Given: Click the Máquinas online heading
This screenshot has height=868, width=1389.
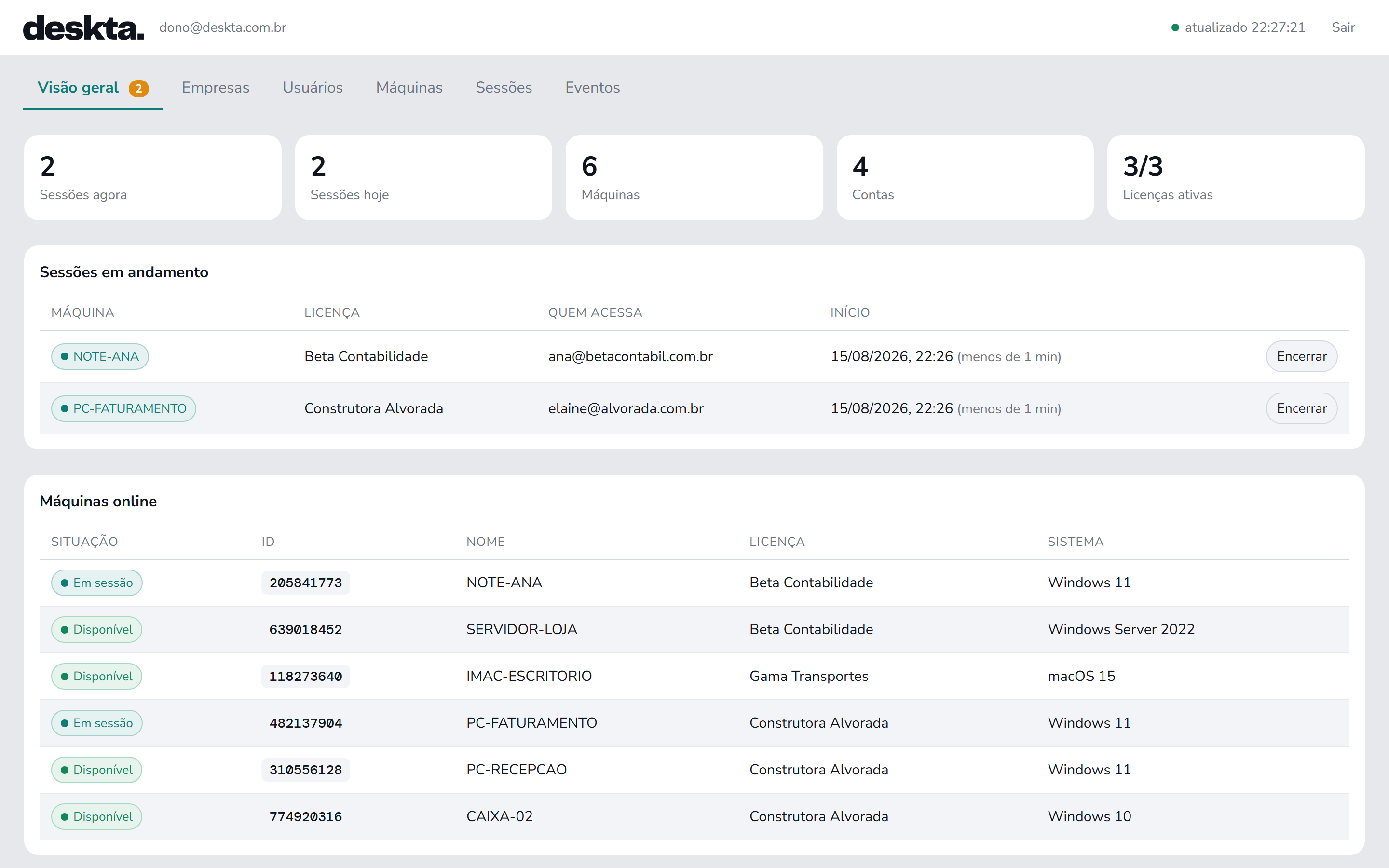Looking at the screenshot, I should pyautogui.click(x=98, y=501).
